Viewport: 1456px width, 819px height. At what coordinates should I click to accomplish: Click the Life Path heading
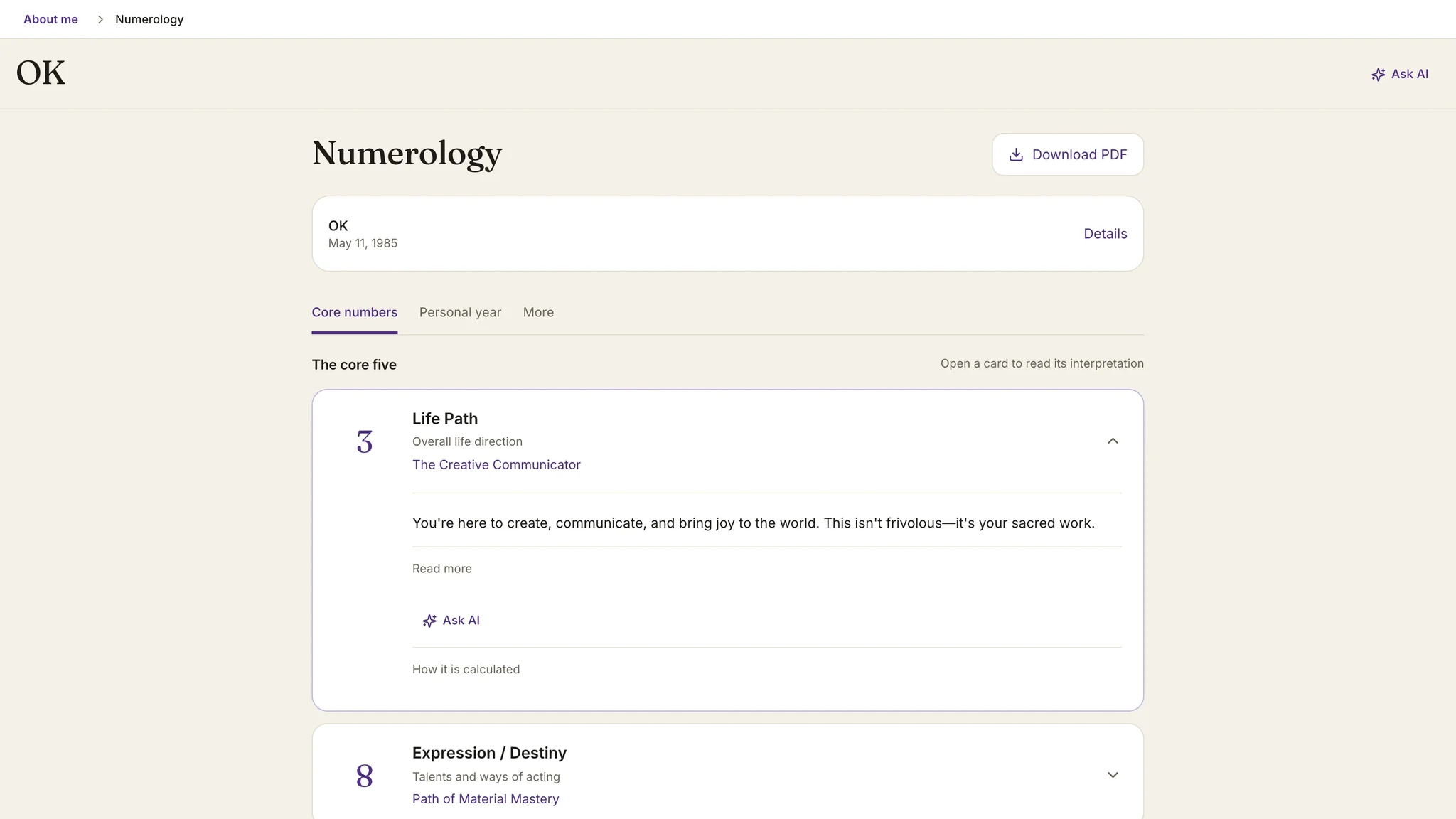[x=445, y=419]
